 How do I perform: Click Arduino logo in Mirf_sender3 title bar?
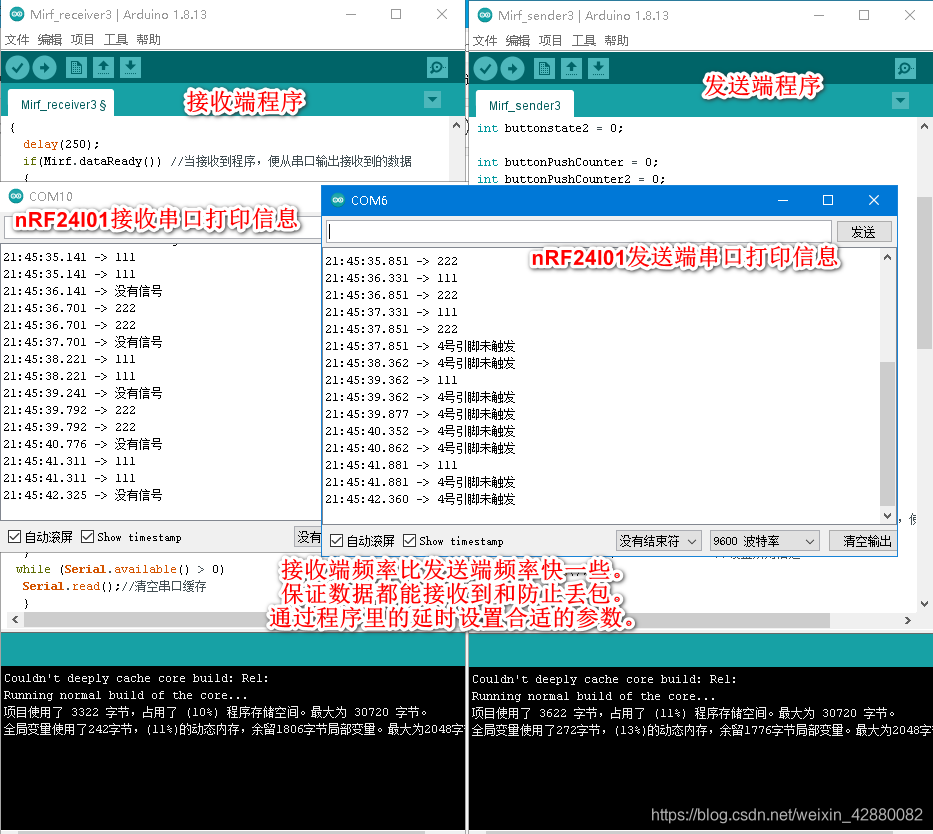485,15
